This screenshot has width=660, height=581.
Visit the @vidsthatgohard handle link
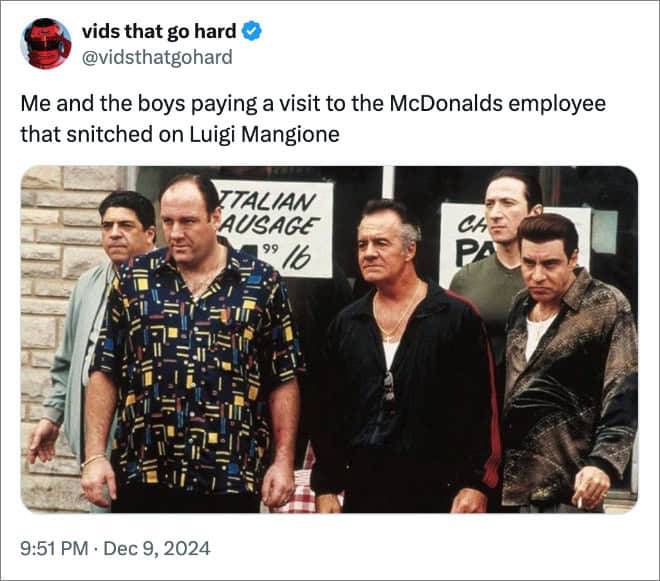coord(157,57)
